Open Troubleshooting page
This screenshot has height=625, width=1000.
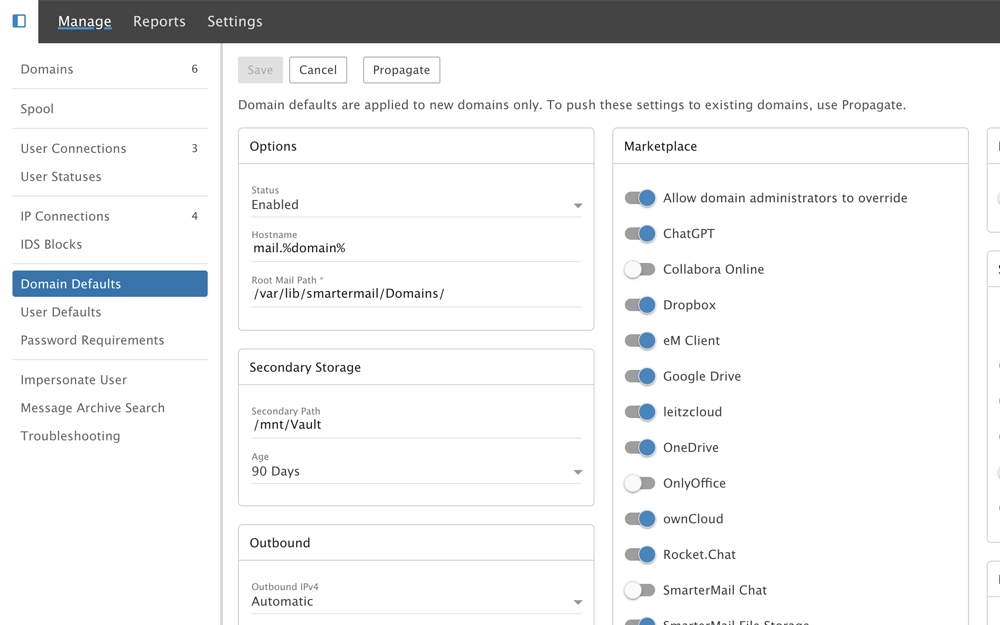click(x=110, y=436)
